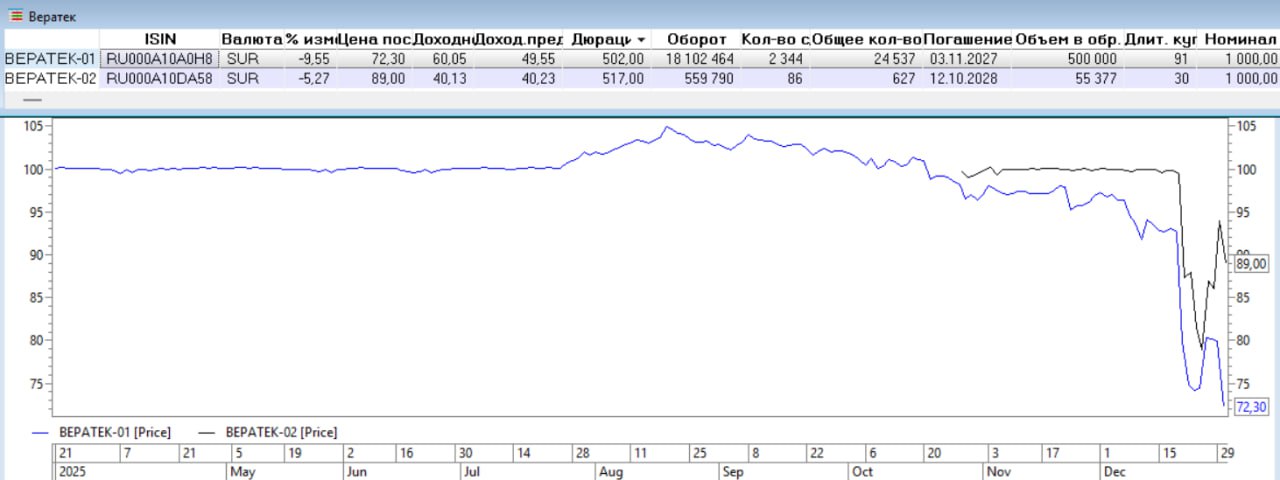Click ВЕРАТЕK-02 [Price] legend label

(282, 432)
